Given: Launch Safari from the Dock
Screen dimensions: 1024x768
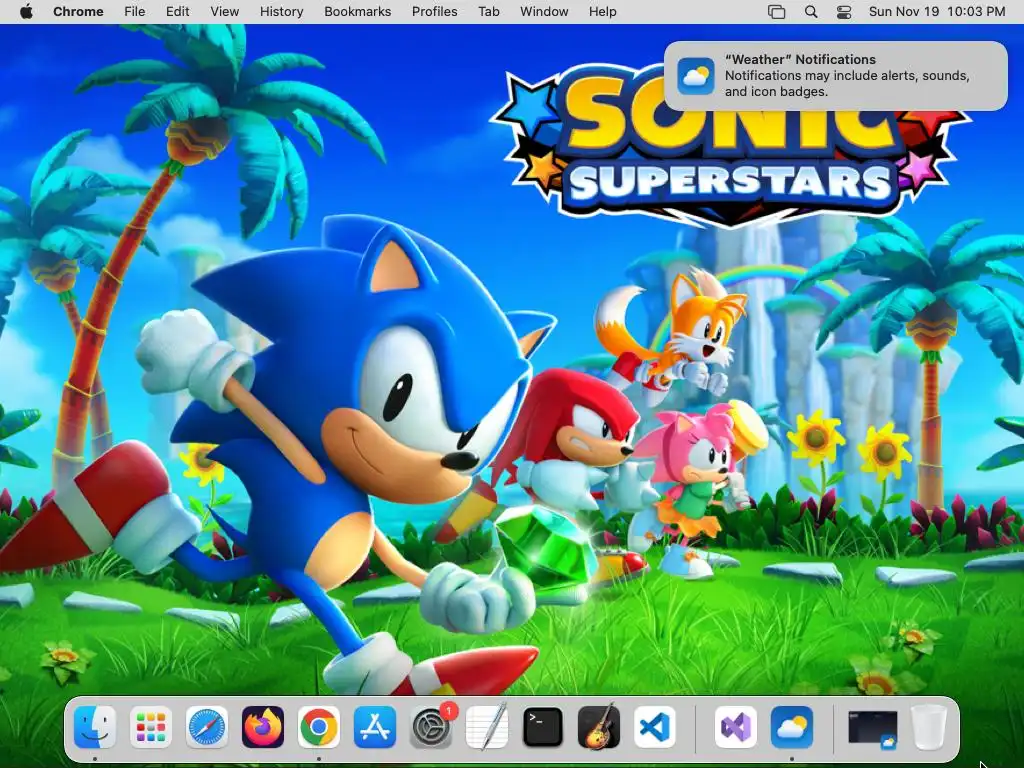Looking at the screenshot, I should (207, 727).
